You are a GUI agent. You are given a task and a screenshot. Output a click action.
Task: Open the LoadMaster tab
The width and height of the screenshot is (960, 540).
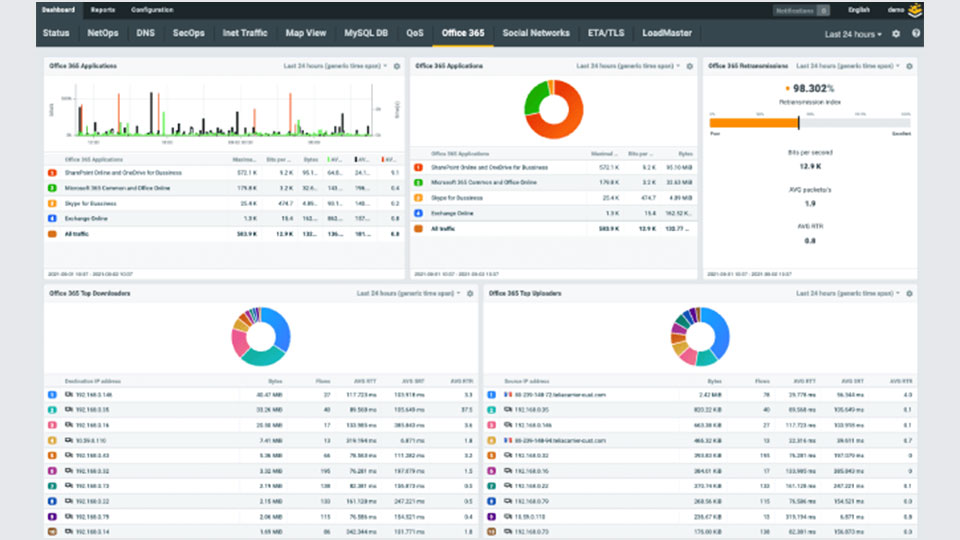[x=667, y=33]
